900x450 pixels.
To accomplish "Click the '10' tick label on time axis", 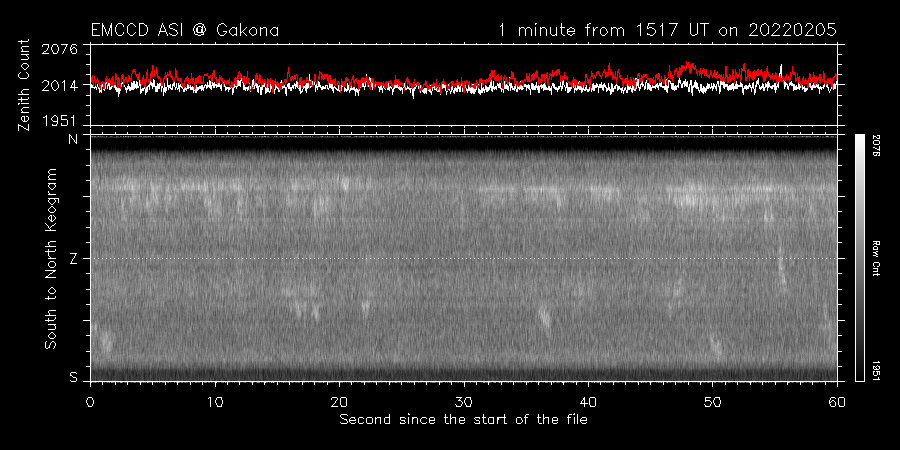I will tap(215, 402).
